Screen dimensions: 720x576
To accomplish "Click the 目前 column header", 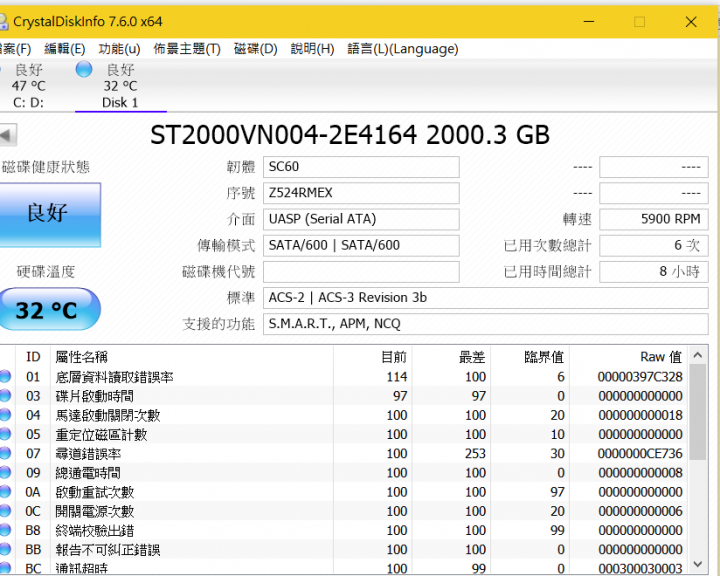I will click(x=372, y=357).
